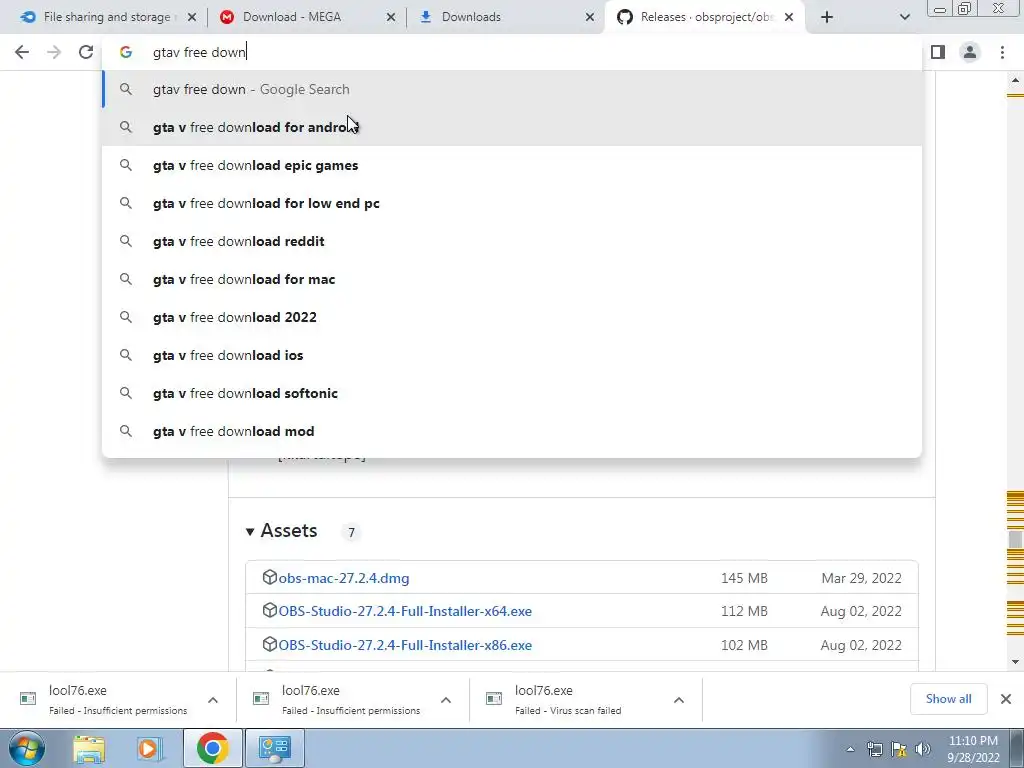Click the '102 MB' size text

744,645
